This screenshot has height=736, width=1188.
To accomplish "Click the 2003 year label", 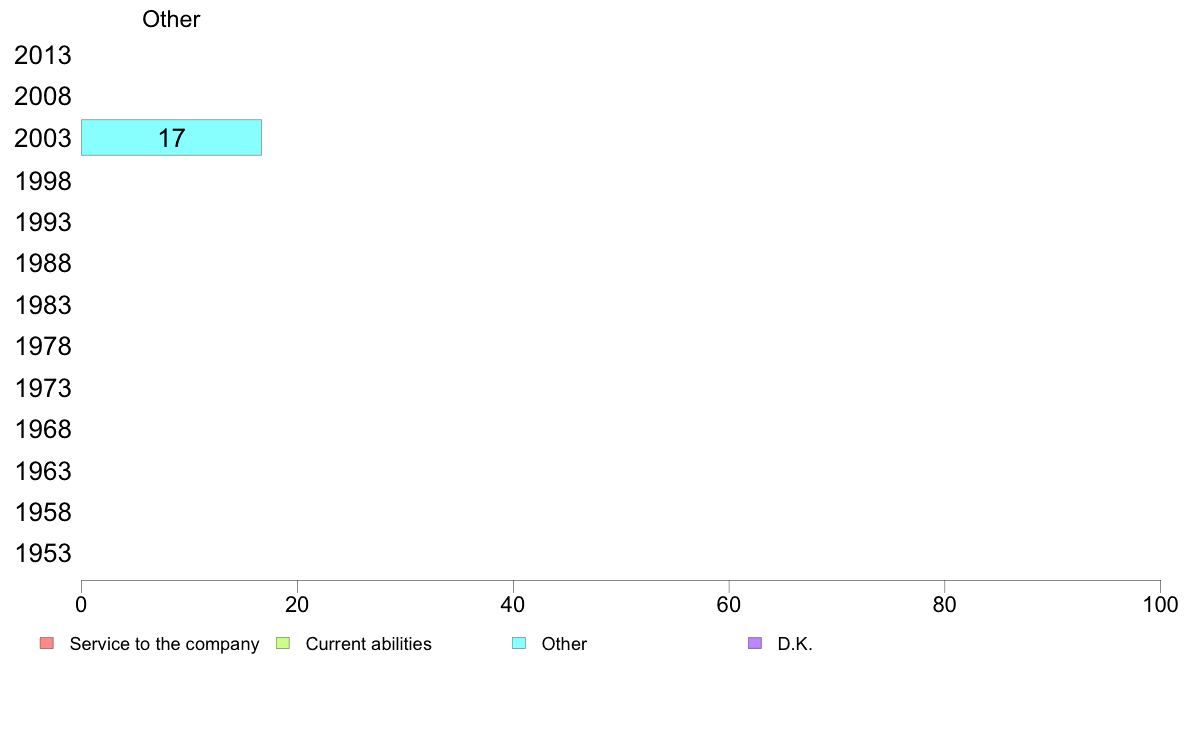I will tap(42, 139).
